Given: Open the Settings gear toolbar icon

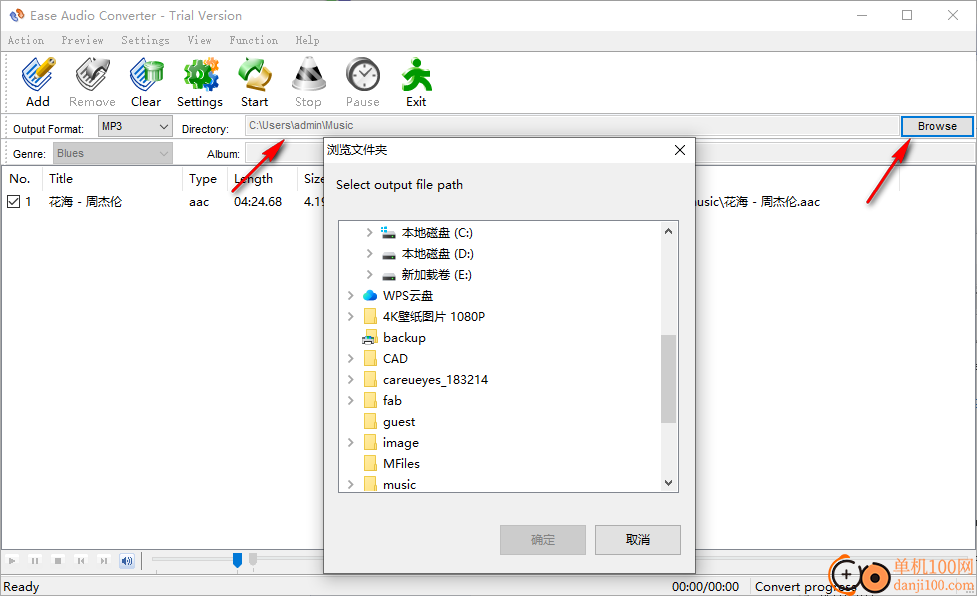Looking at the screenshot, I should tap(200, 82).
